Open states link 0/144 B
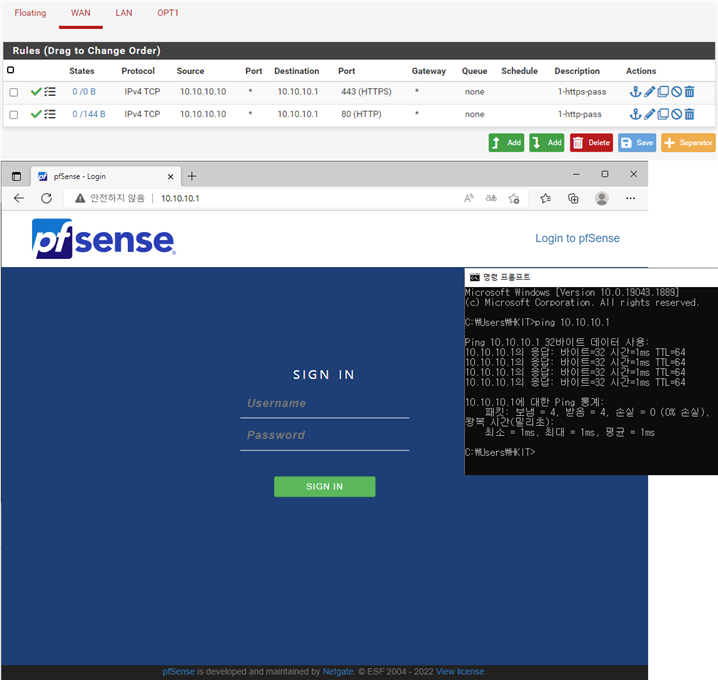718x680 pixels. tap(89, 114)
